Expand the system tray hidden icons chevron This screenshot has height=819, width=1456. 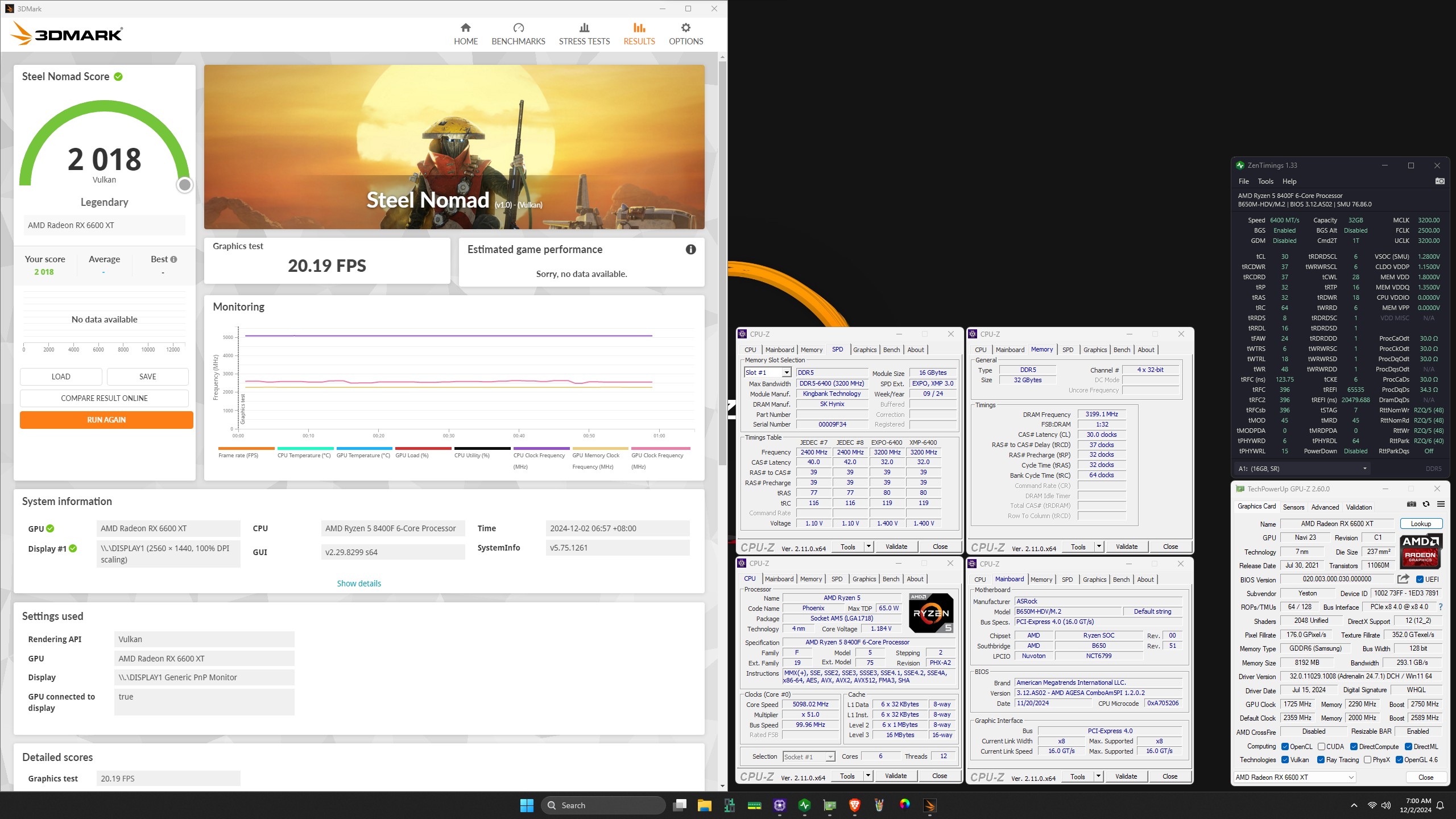coord(1354,805)
